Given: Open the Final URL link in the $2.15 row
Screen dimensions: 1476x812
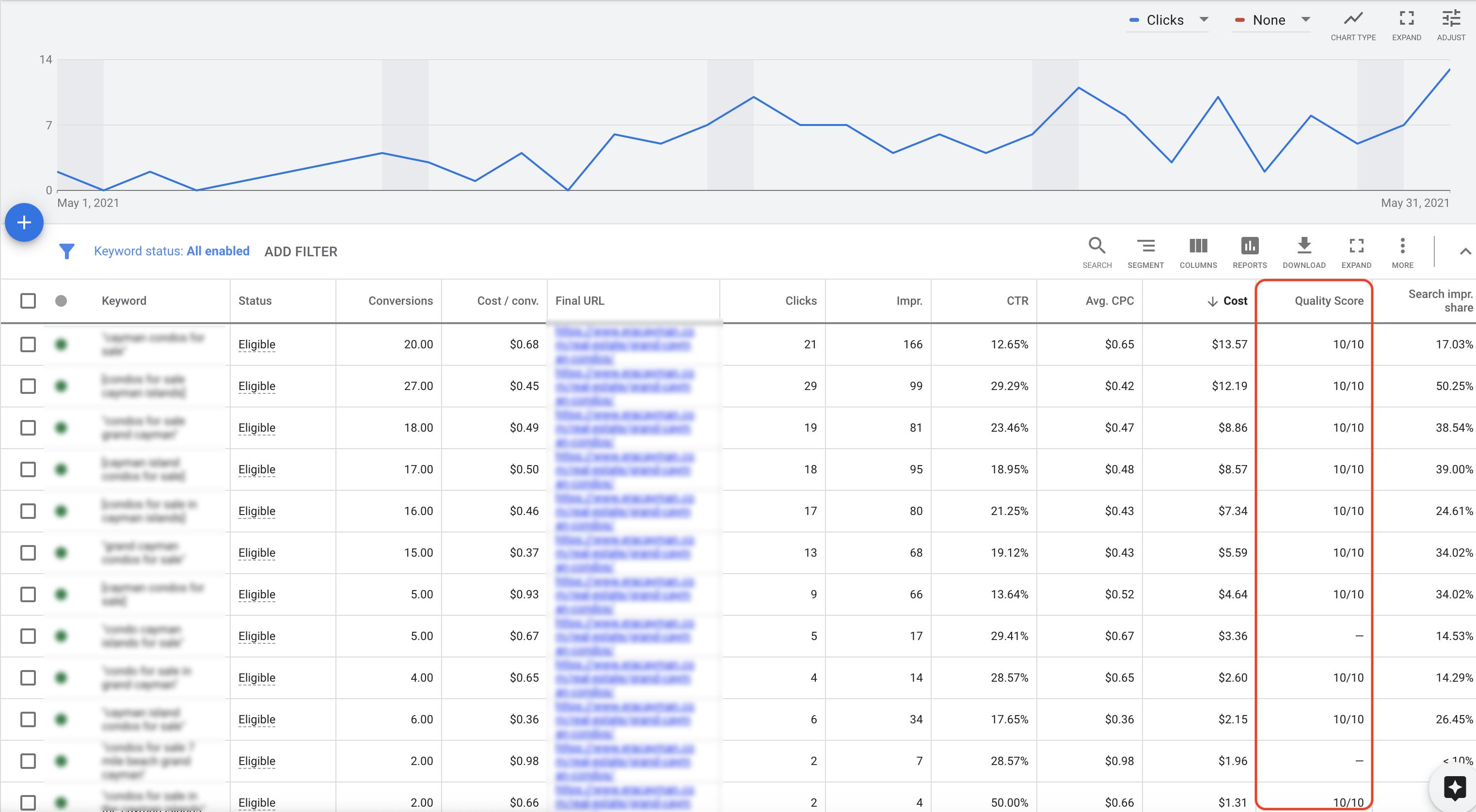Looking at the screenshot, I should coord(624,719).
